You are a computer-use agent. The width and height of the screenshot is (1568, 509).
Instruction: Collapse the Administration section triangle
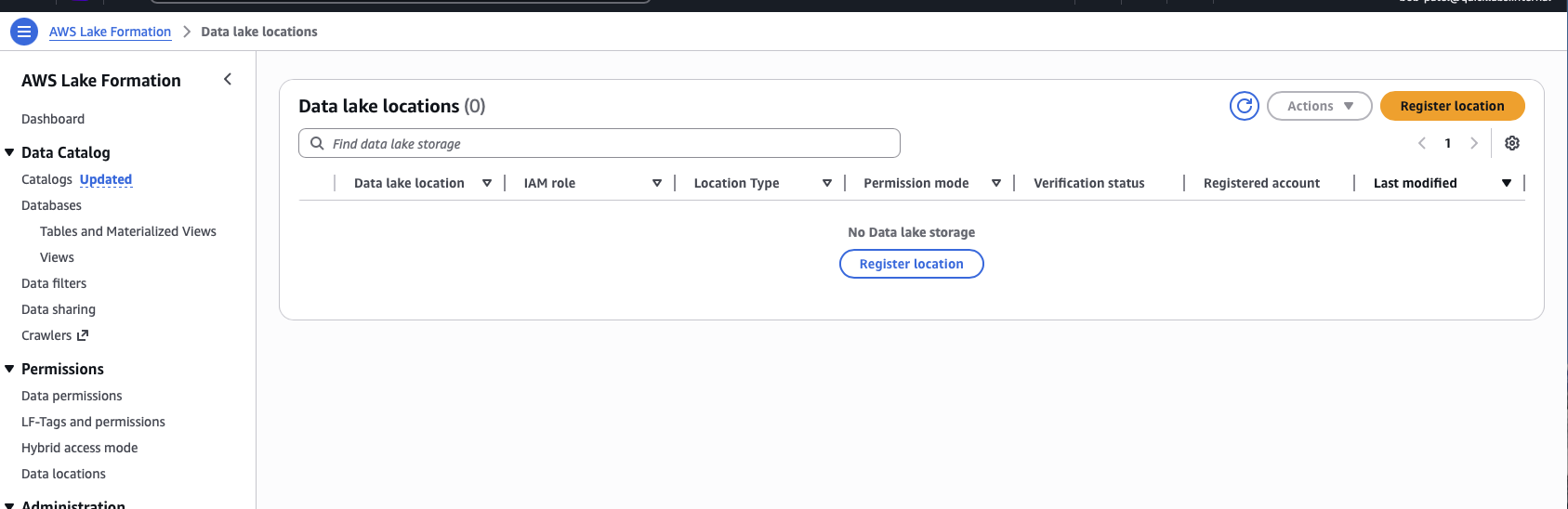9,505
